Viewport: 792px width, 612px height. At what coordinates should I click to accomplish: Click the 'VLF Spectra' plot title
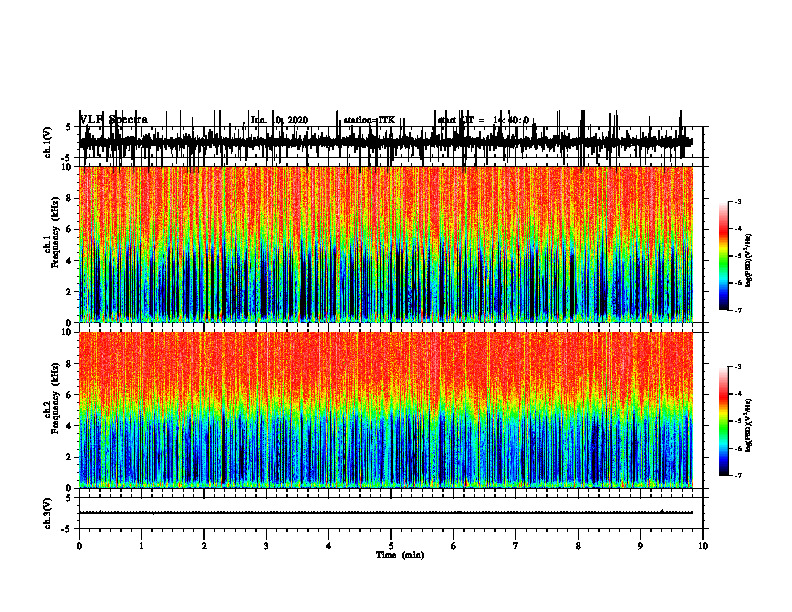pos(114,120)
